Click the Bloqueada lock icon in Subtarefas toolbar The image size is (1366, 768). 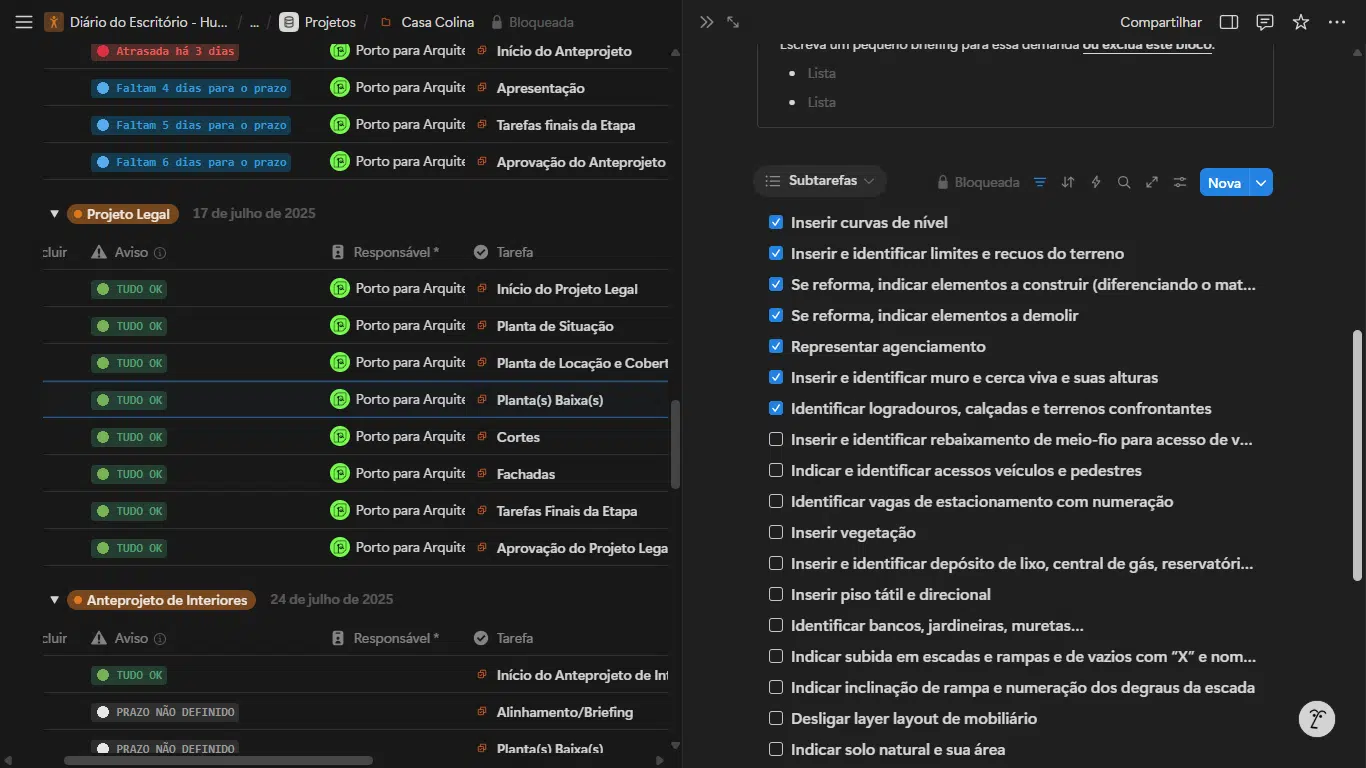[x=942, y=182]
